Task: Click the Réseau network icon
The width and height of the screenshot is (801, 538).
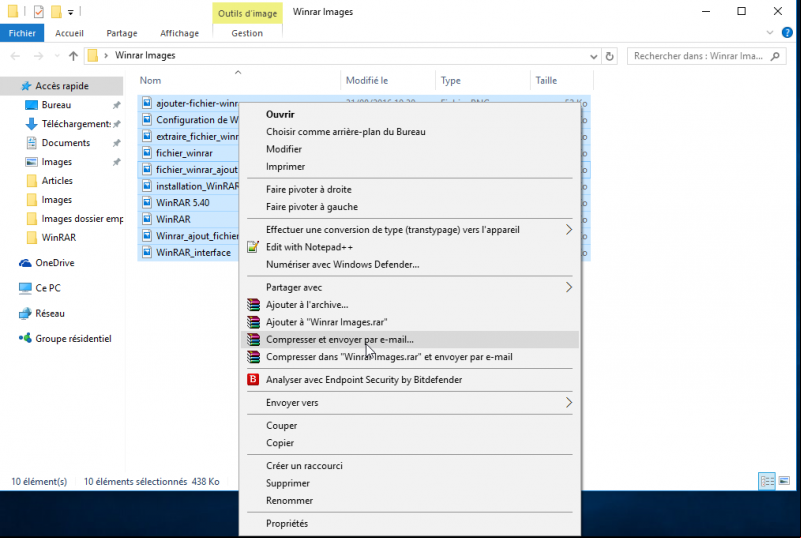Action: (x=25, y=314)
